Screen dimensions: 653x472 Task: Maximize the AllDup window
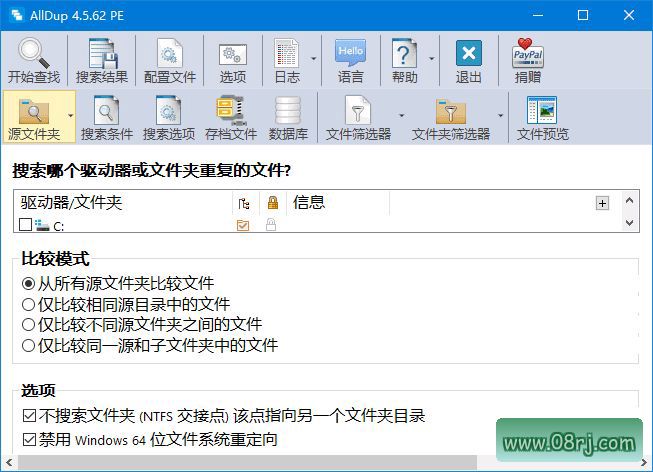[x=583, y=15]
